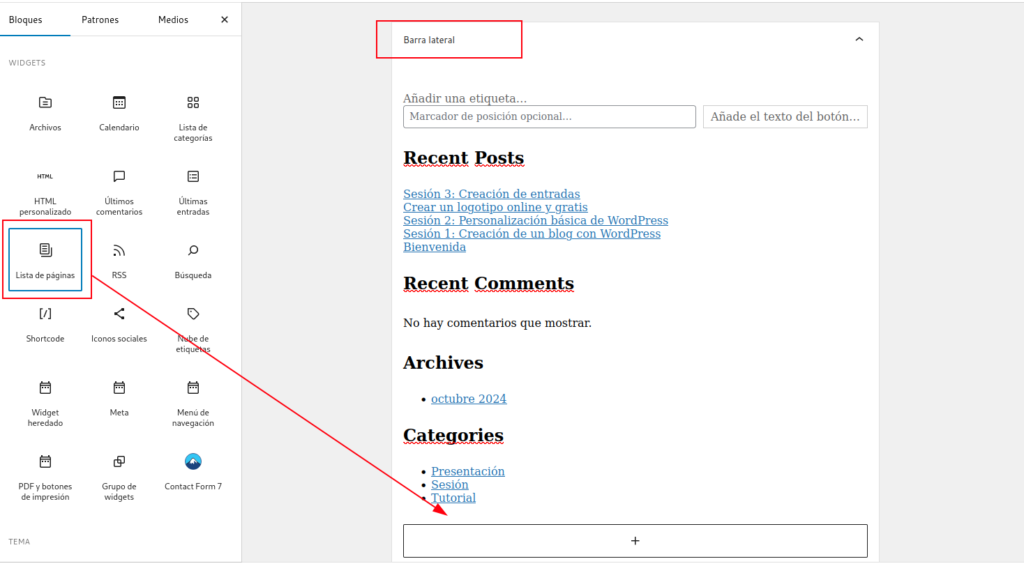Add the Búsqueda search block
Viewport: 1024px width, 566px height.
pyautogui.click(x=193, y=260)
